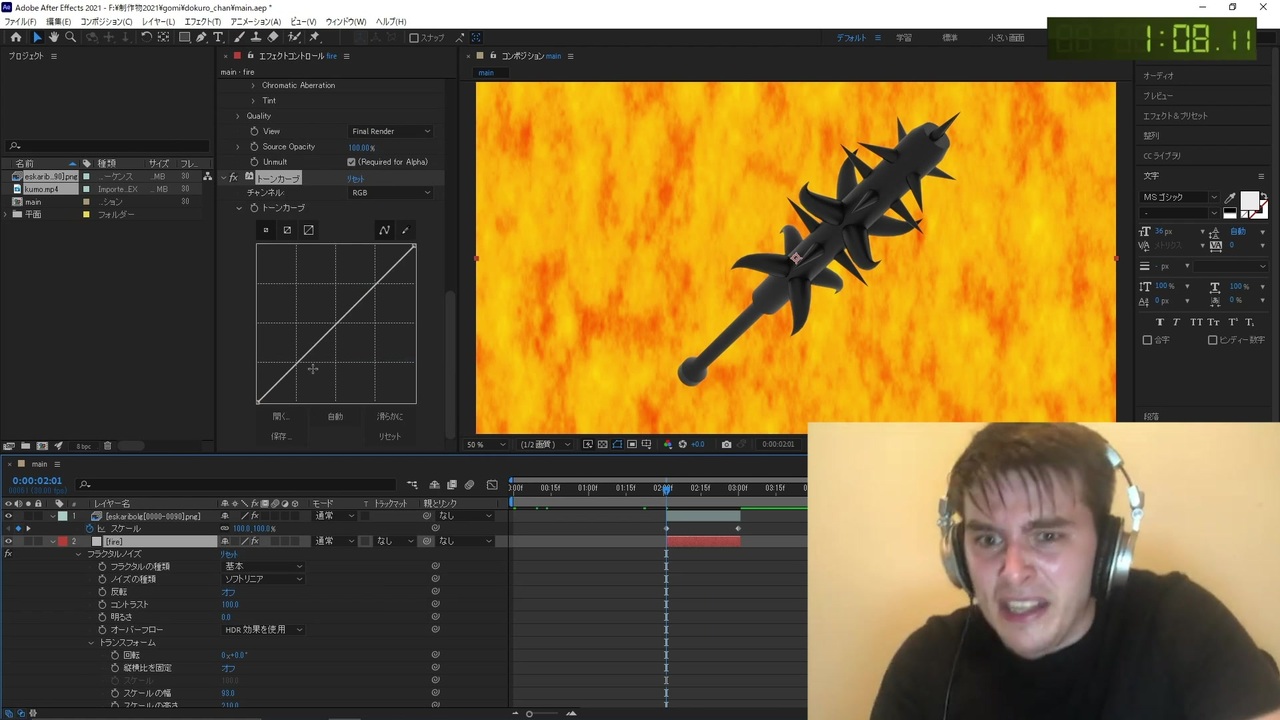Select the Hand tool in toolbar
The height and width of the screenshot is (720, 1280).
coord(53,37)
